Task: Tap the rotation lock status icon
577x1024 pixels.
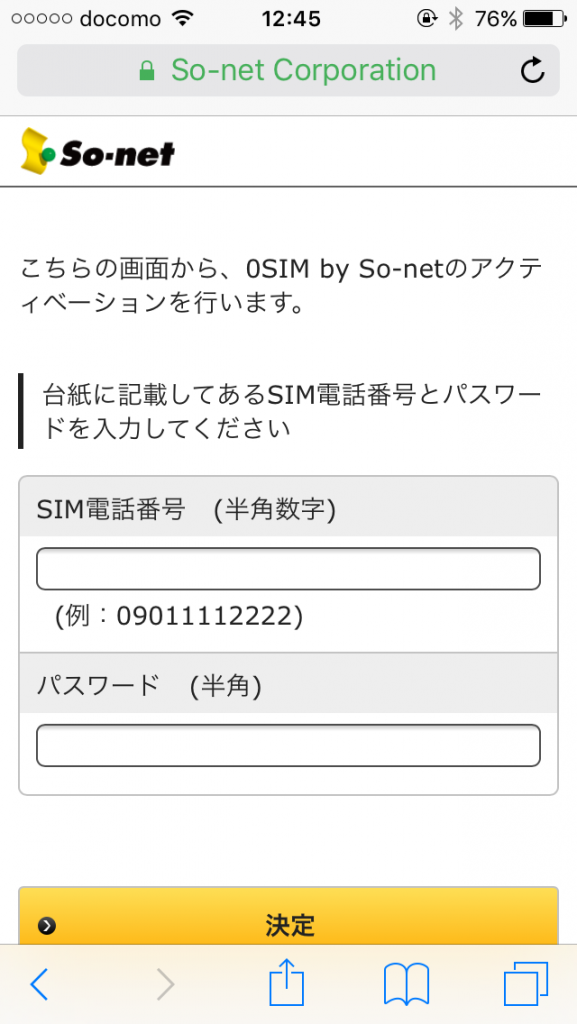Action: tap(427, 19)
